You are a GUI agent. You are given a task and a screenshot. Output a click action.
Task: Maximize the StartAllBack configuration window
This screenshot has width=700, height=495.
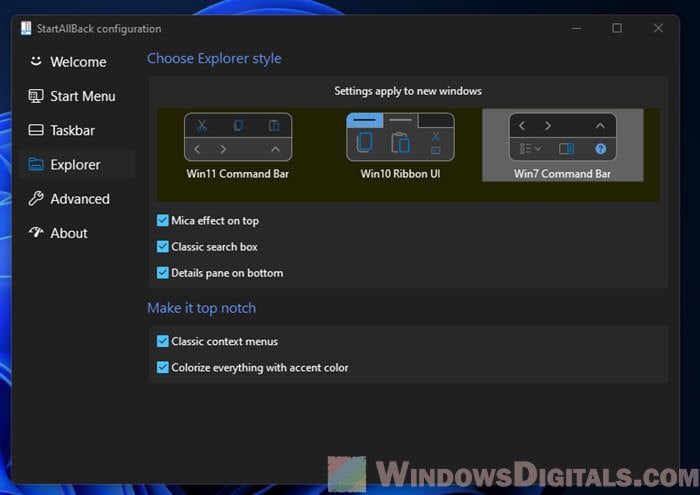pos(617,28)
